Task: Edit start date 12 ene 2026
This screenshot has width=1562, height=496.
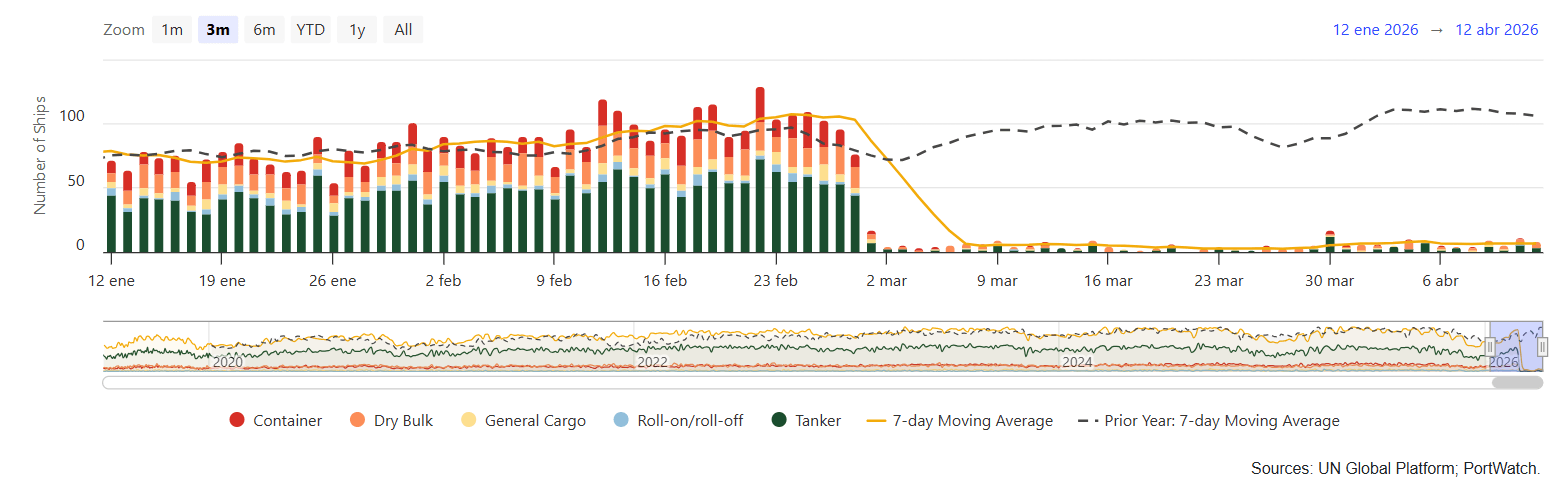Action: (1375, 30)
